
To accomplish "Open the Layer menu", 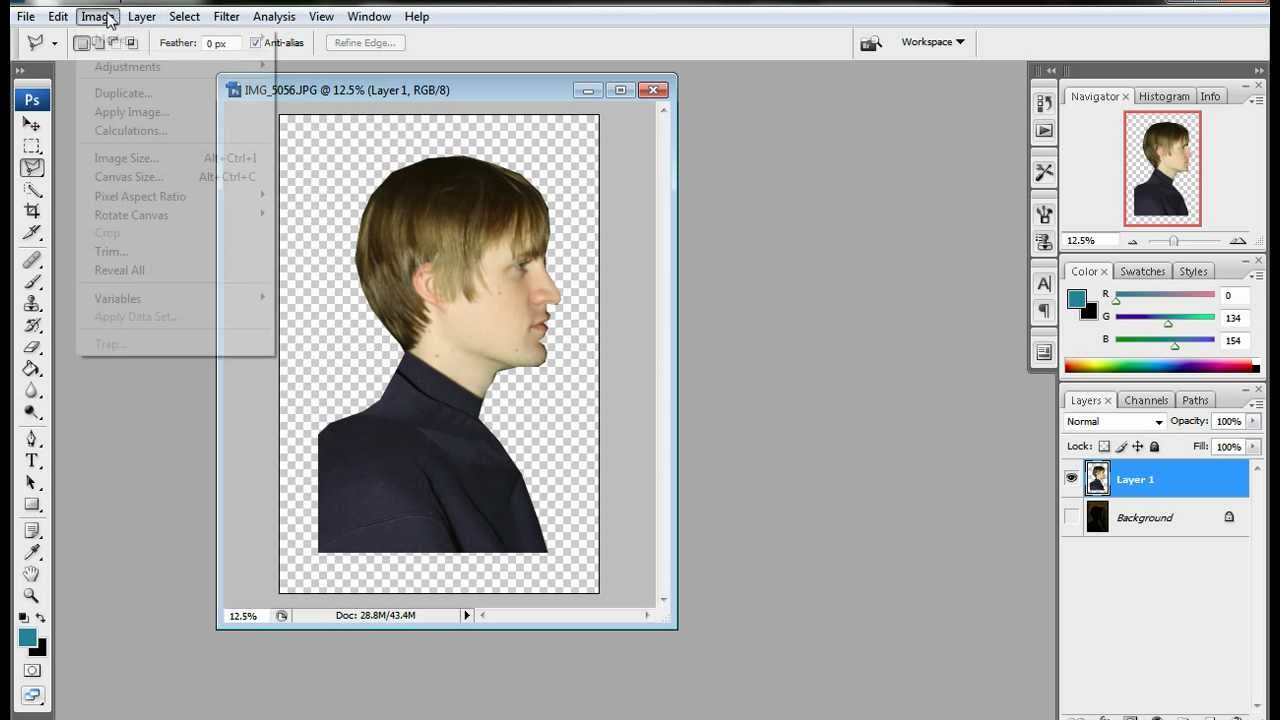I will (141, 16).
